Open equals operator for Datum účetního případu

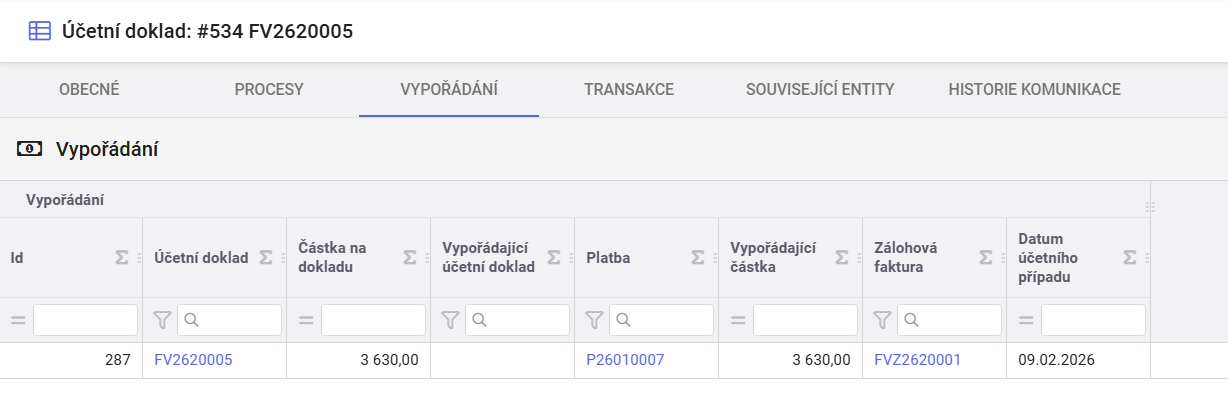pyautogui.click(x=1026, y=320)
